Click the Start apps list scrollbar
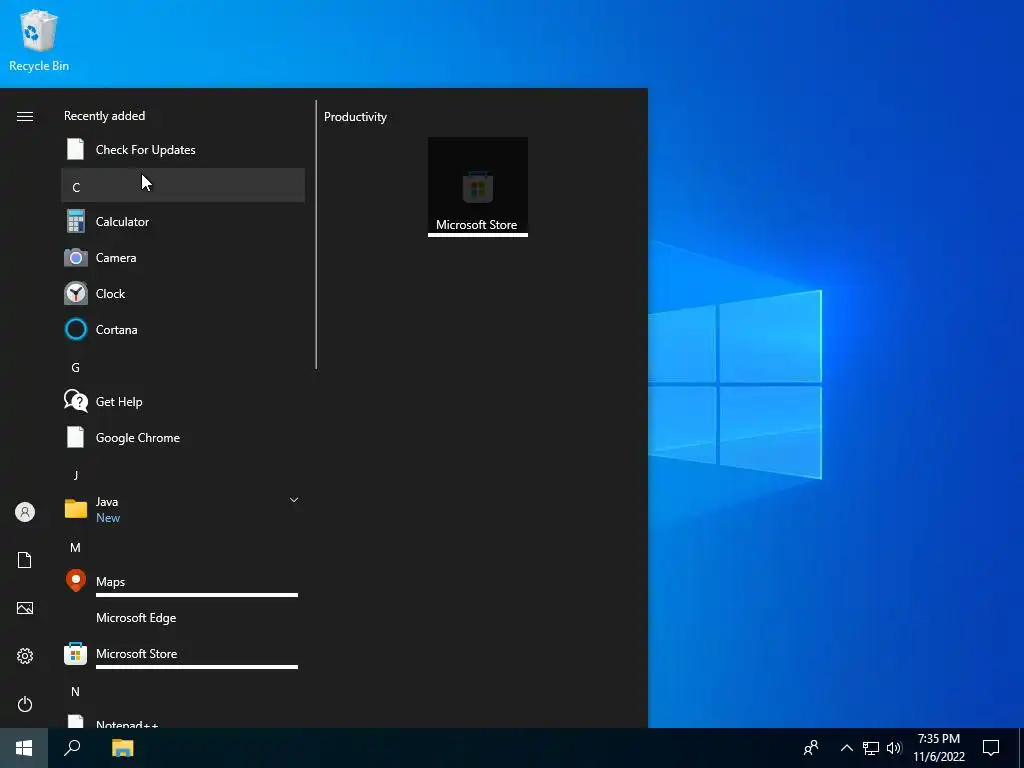 point(316,235)
